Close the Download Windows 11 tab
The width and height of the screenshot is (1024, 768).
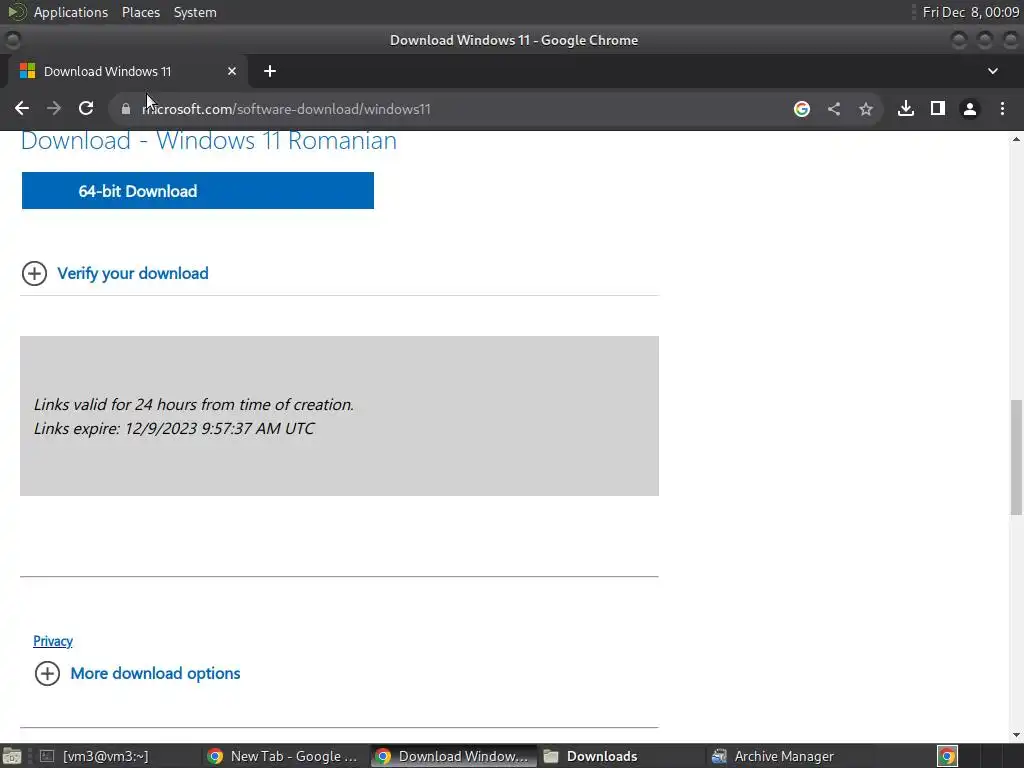[232, 71]
